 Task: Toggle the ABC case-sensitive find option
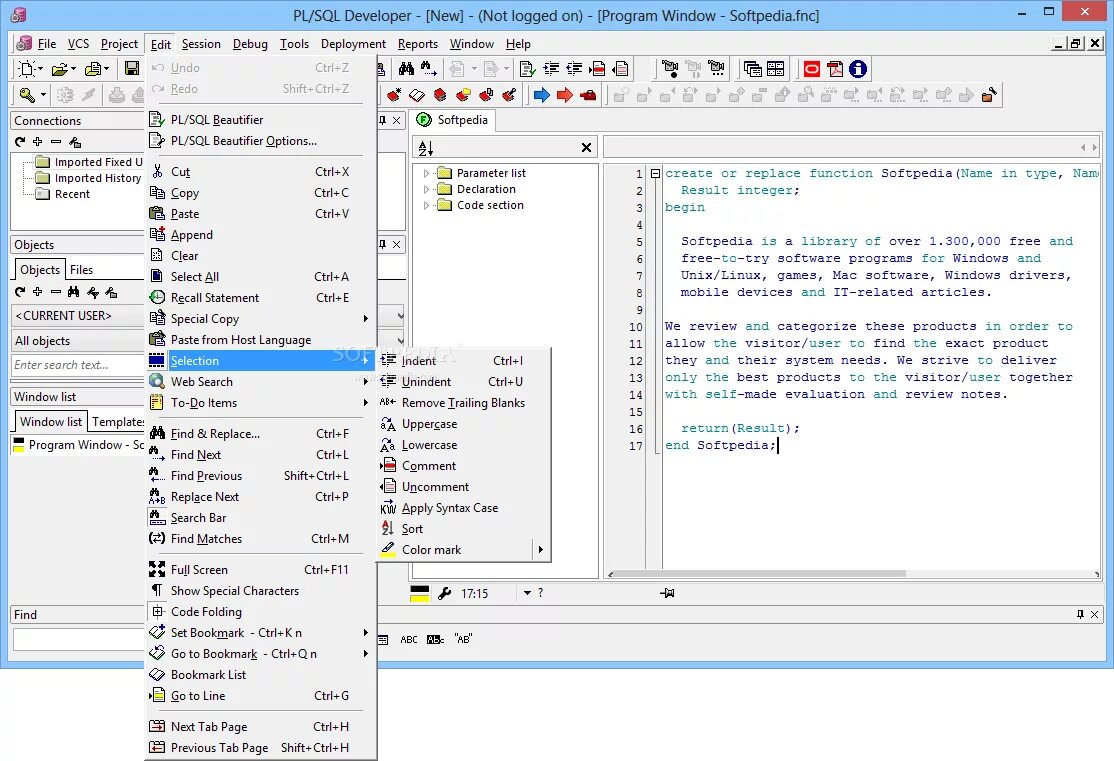(409, 639)
